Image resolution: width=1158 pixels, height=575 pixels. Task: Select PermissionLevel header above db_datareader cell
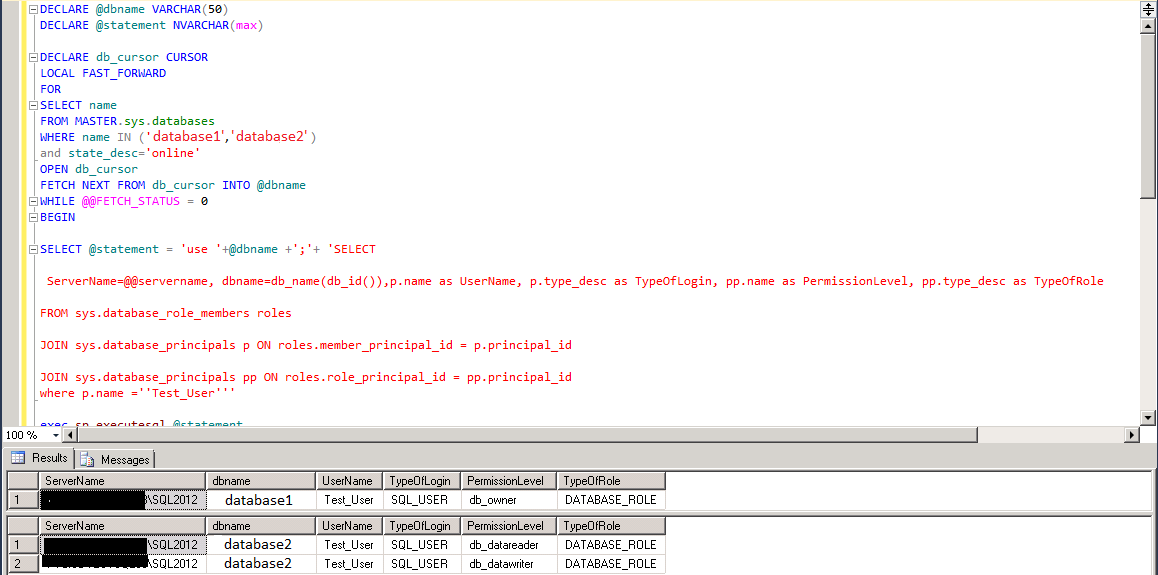(x=509, y=526)
